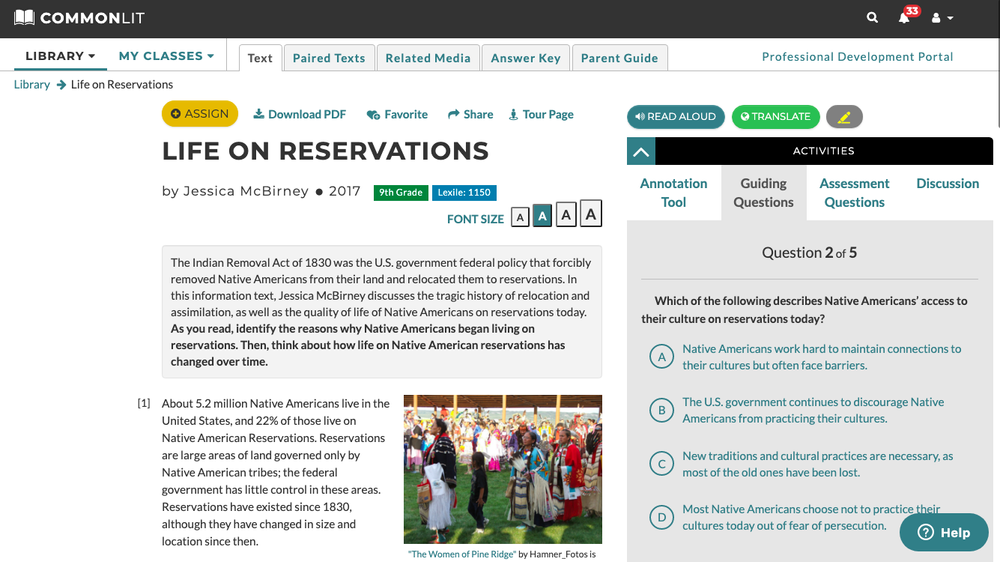Screen dimensions: 1000x562
Task: Open the Assessment Questions tab
Action: (x=854, y=193)
